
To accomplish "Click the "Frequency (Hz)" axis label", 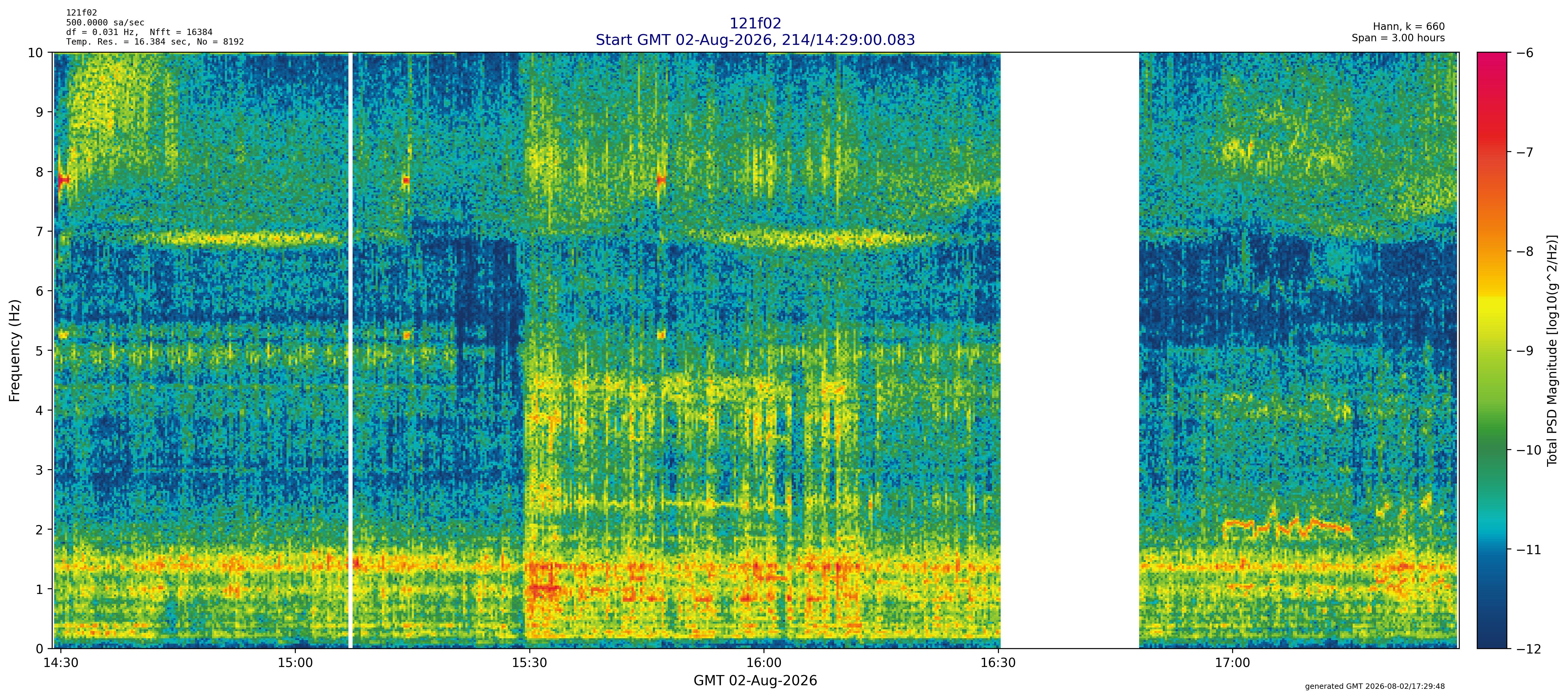I will pyautogui.click(x=15, y=350).
